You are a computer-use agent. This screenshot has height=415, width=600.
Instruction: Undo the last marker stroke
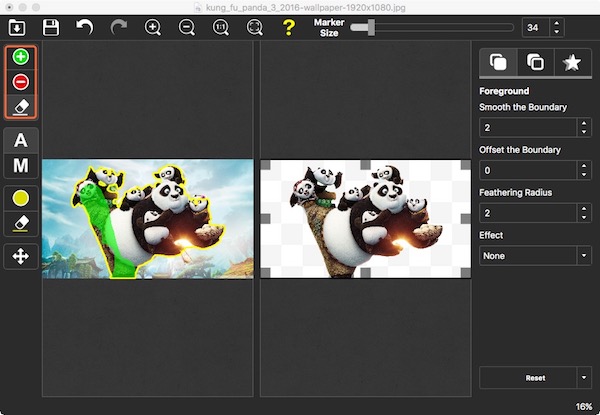tap(85, 28)
